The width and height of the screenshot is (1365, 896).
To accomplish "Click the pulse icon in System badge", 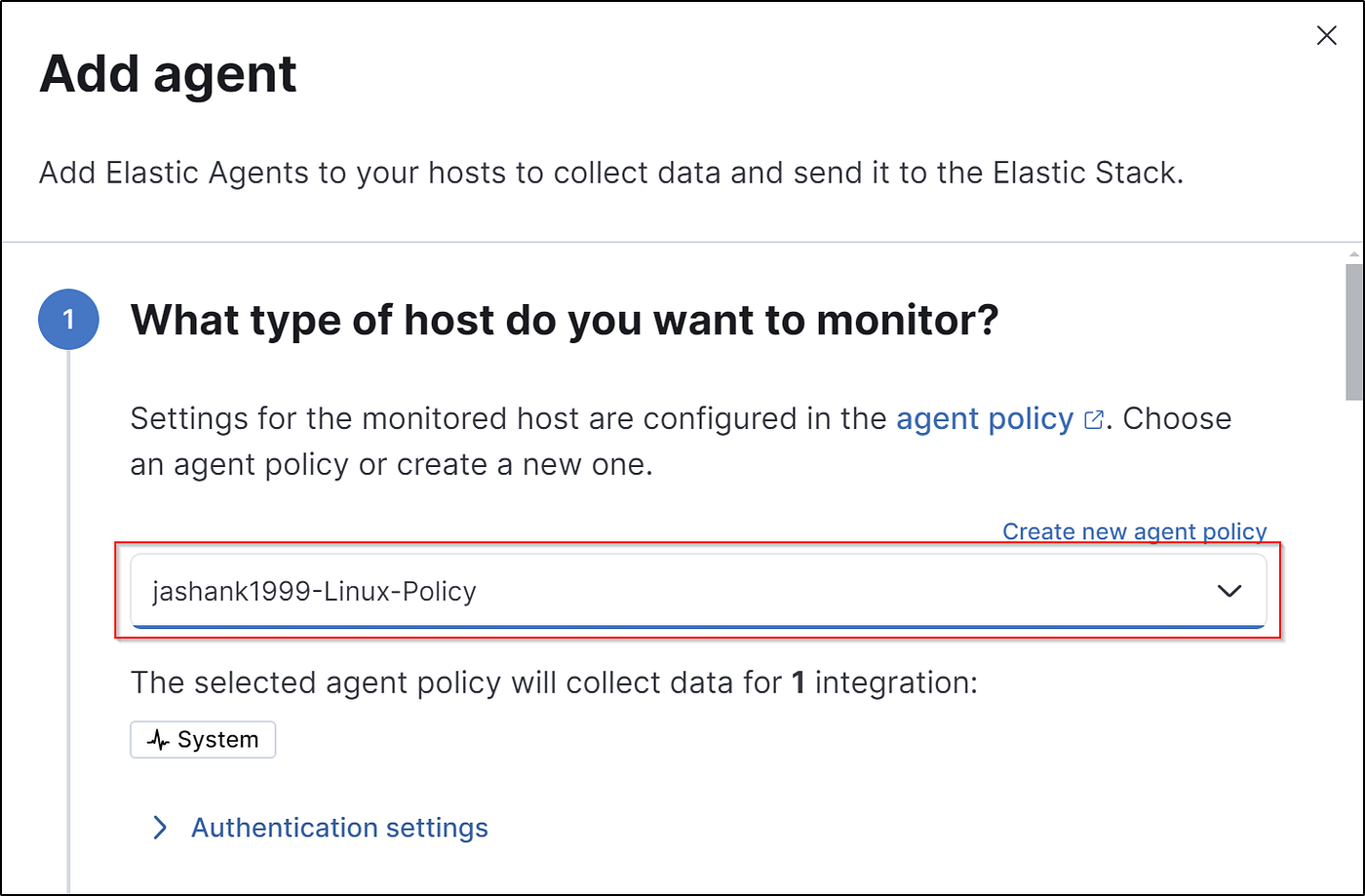I will pyautogui.click(x=158, y=740).
